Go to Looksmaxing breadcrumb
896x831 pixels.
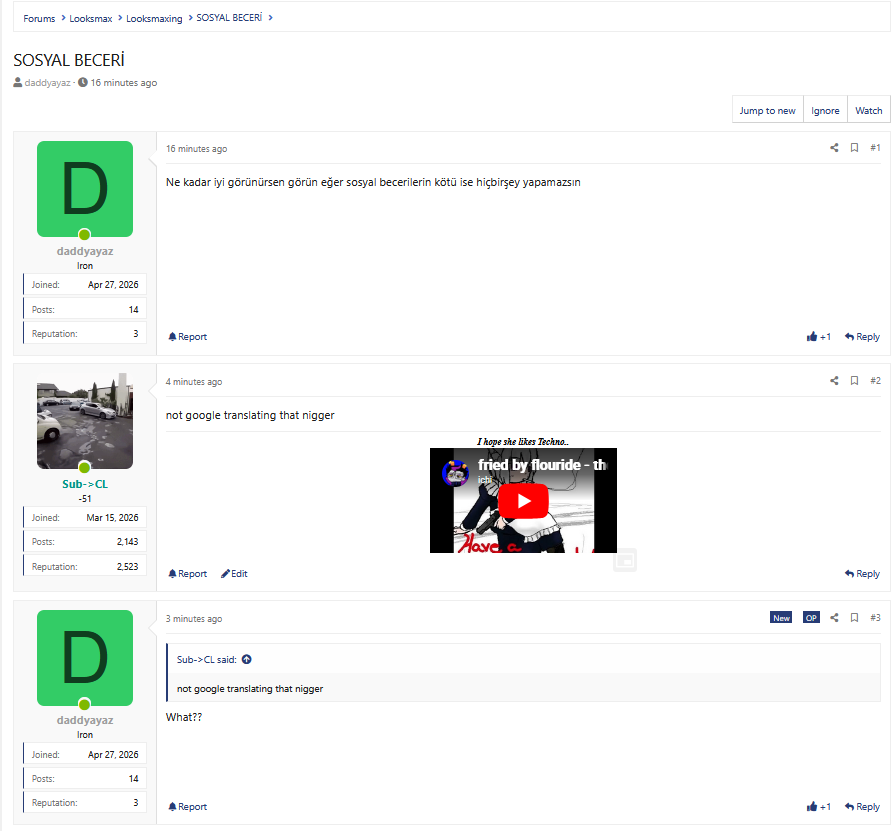154,18
